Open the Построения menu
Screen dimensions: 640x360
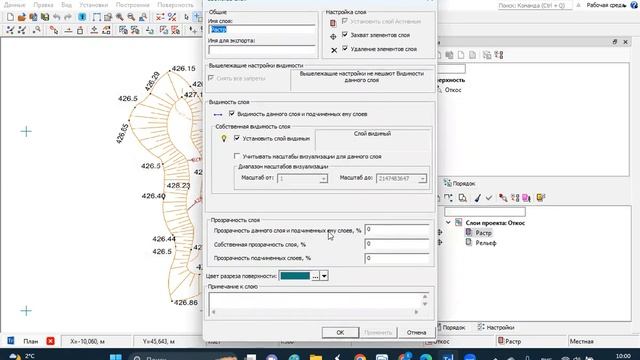[133, 5]
